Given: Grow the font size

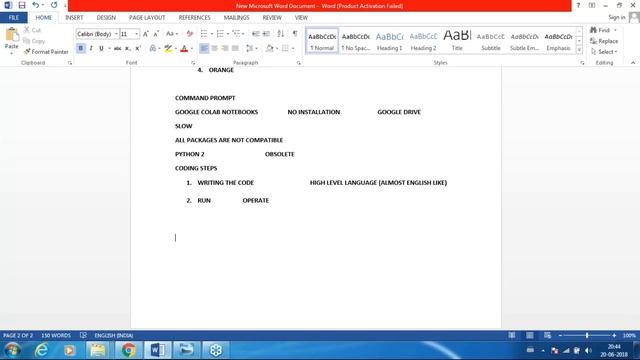Looking at the screenshot, I should [146, 34].
